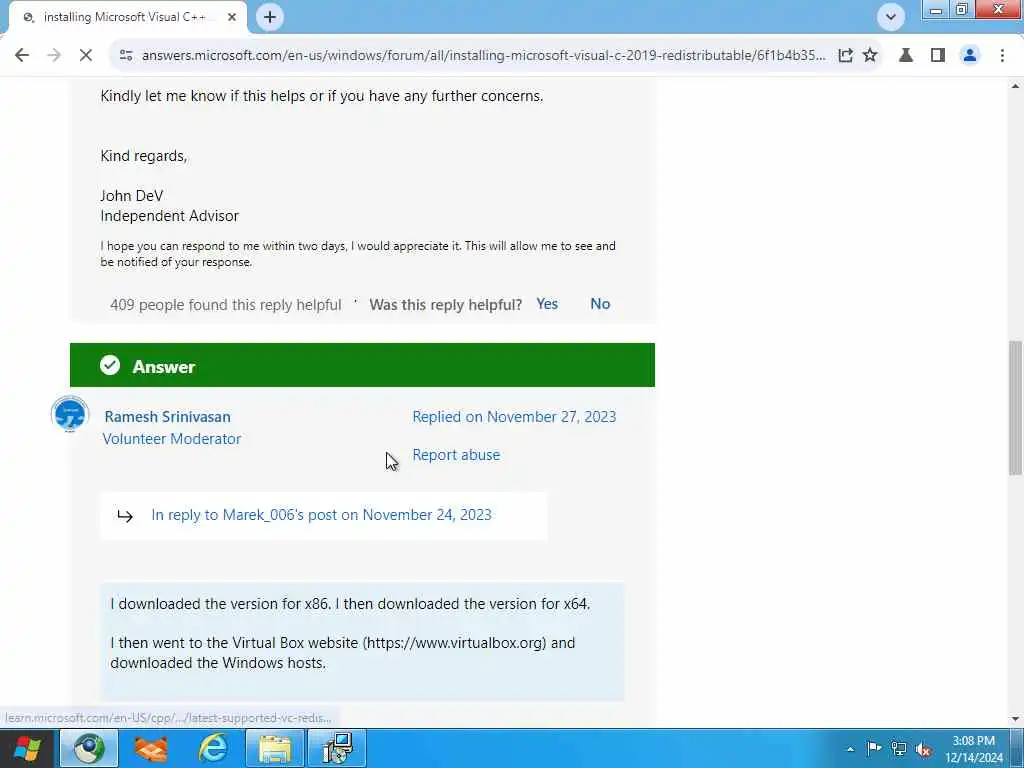Toggle the browser side panel
Screen dimensions: 1024x768
pyautogui.click(x=938, y=56)
